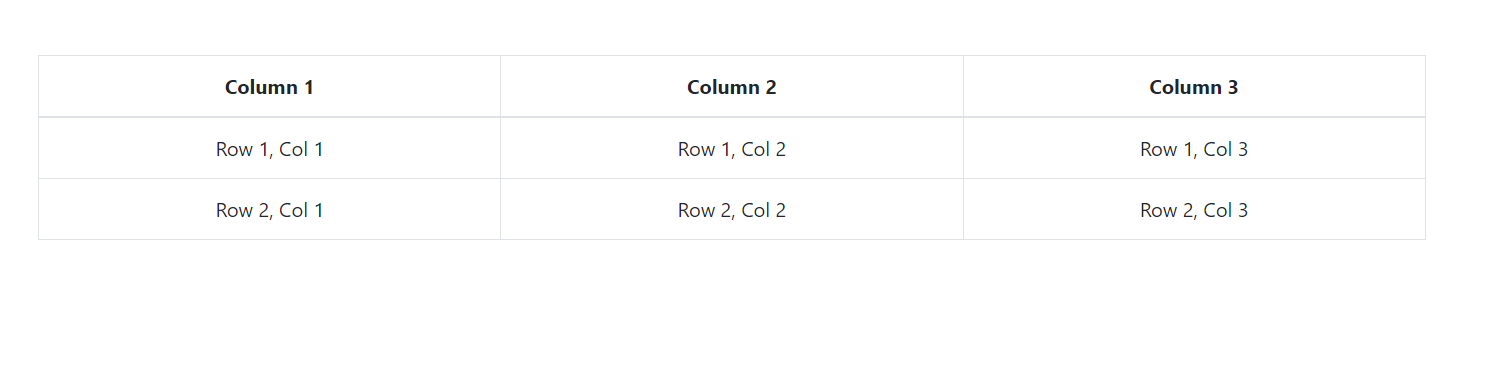
Task: Click the 'Row 1, Col 2' cell
Action: pos(732,149)
